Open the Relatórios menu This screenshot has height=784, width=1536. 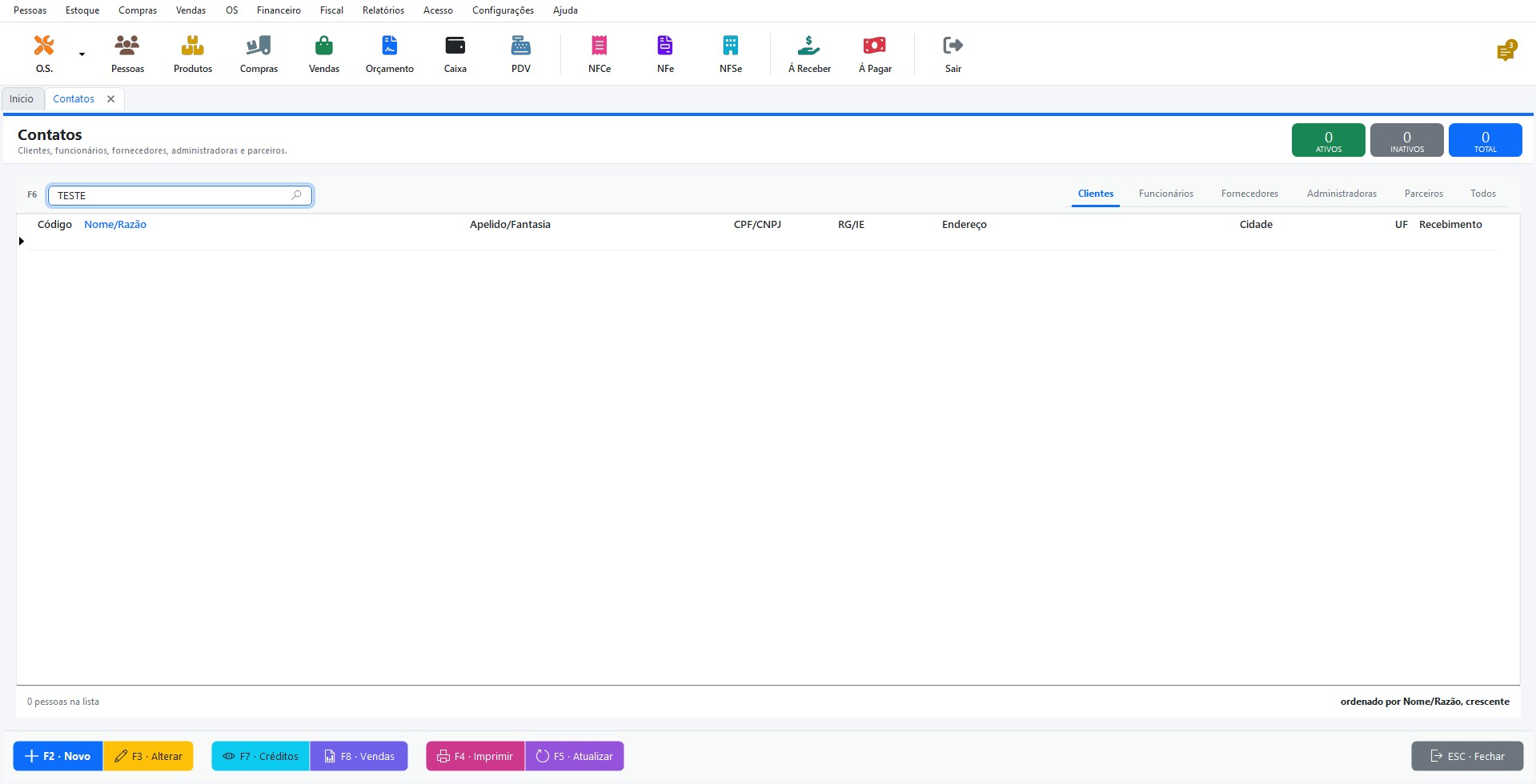pos(383,10)
